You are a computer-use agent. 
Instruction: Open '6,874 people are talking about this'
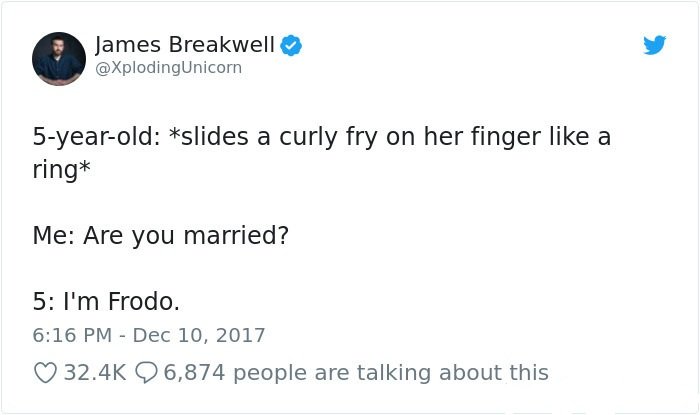(x=356, y=373)
